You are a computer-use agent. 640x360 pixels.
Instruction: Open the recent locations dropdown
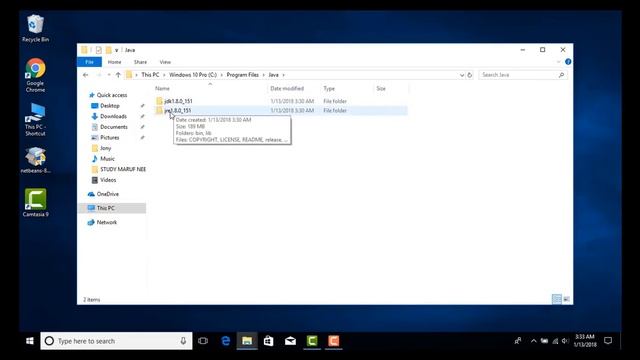109,75
